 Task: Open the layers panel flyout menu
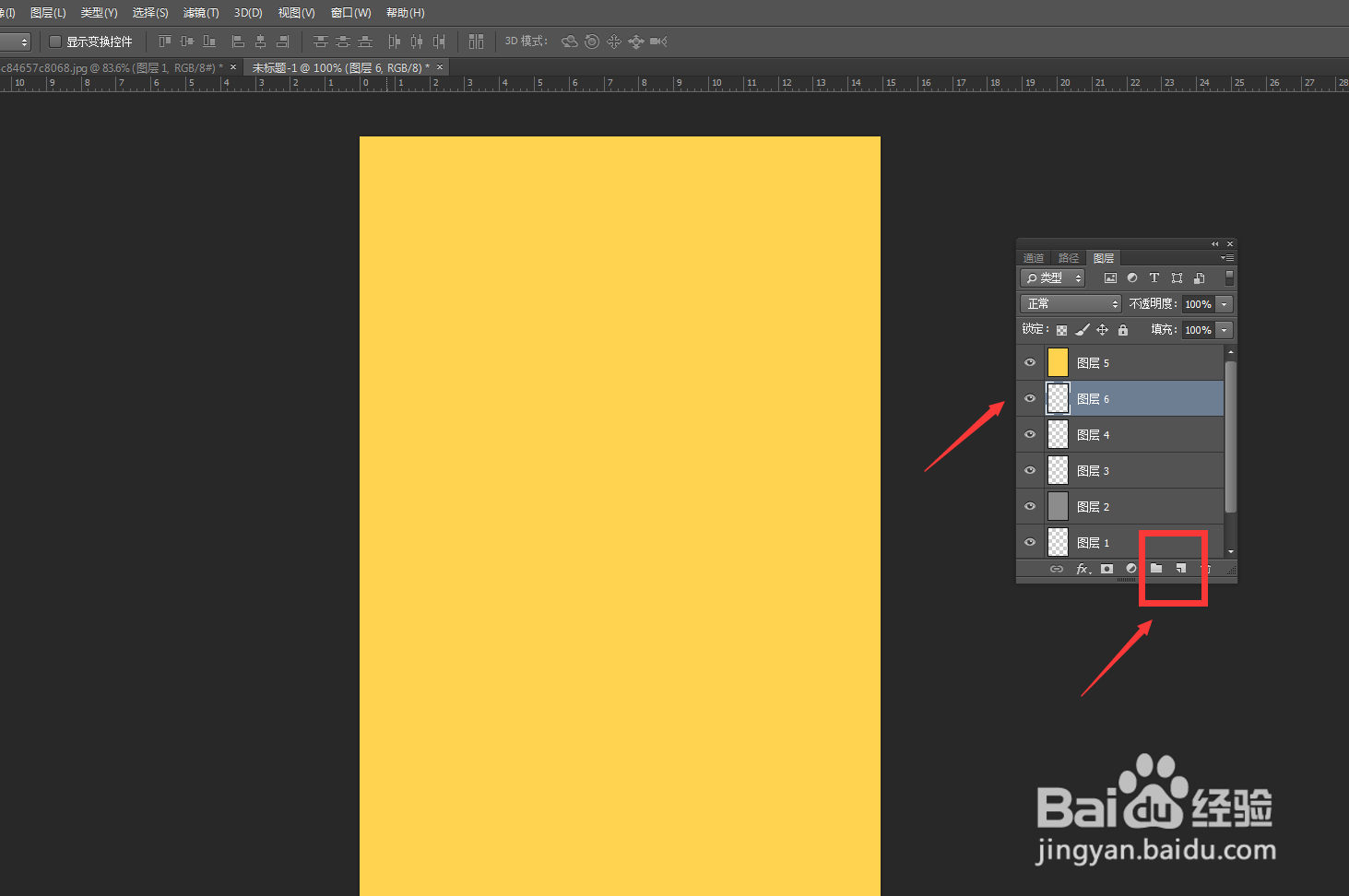click(1227, 258)
